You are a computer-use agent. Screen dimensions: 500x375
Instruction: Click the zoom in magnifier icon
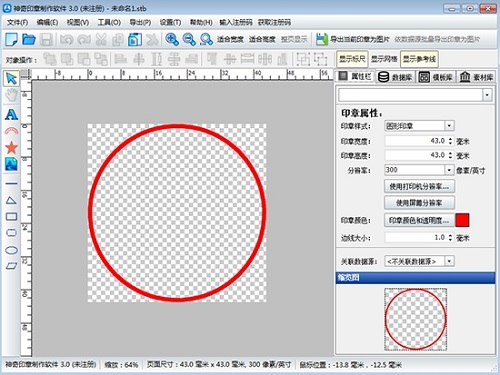172,39
